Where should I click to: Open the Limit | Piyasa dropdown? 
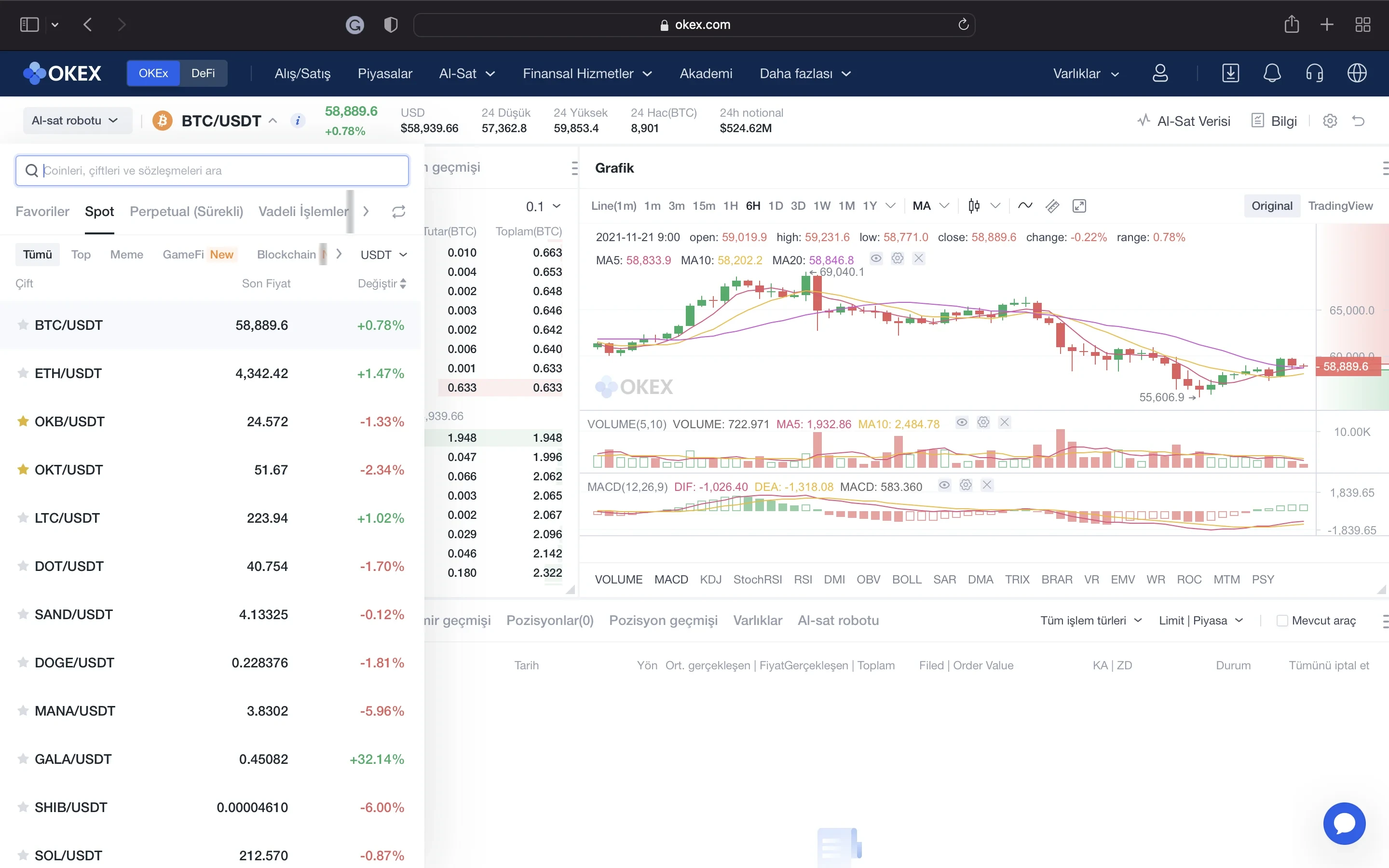coord(1201,621)
